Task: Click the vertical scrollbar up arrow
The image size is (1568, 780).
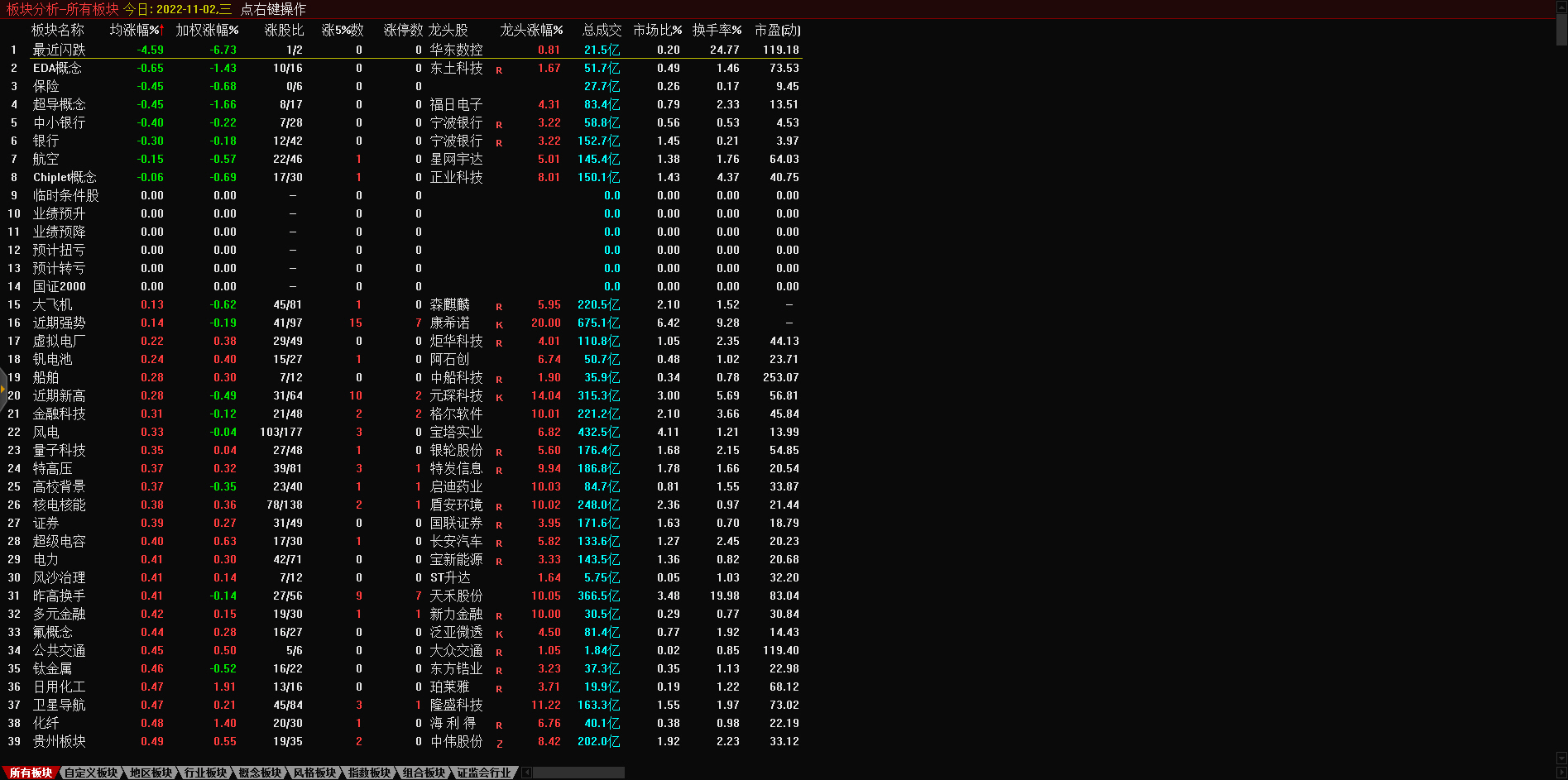Action: point(1561,5)
